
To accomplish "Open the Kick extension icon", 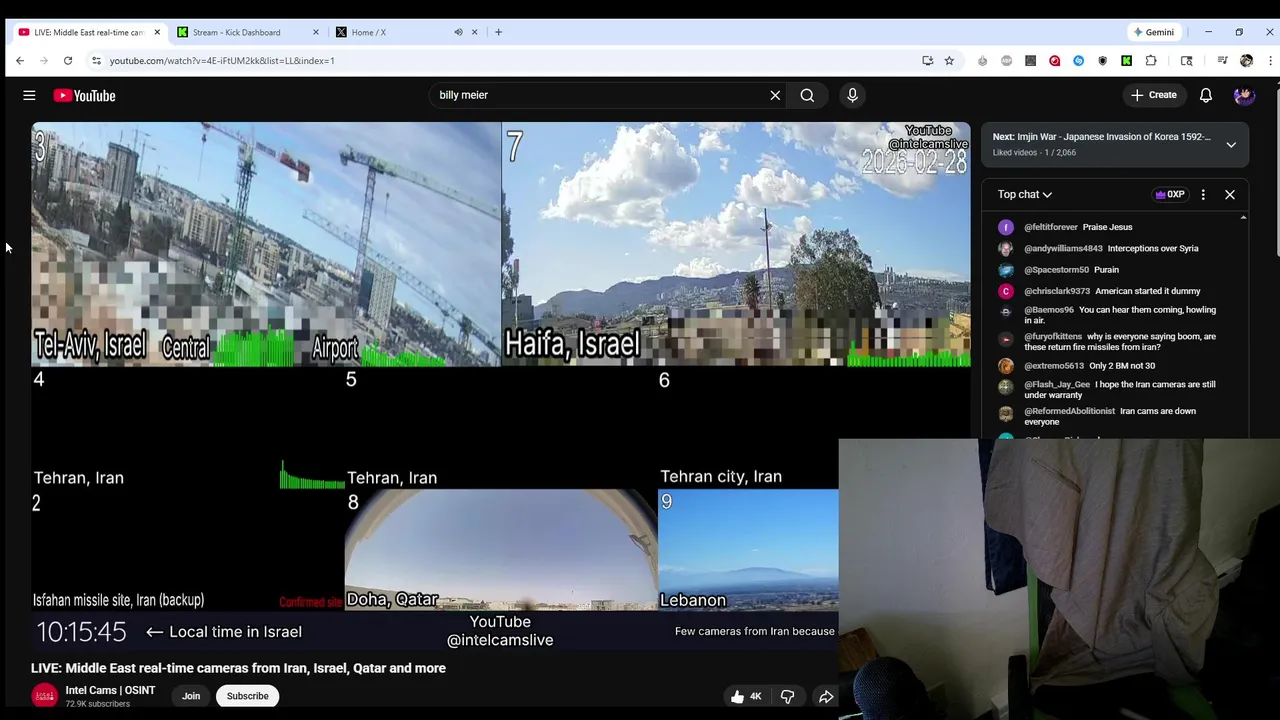I will coord(1126,61).
